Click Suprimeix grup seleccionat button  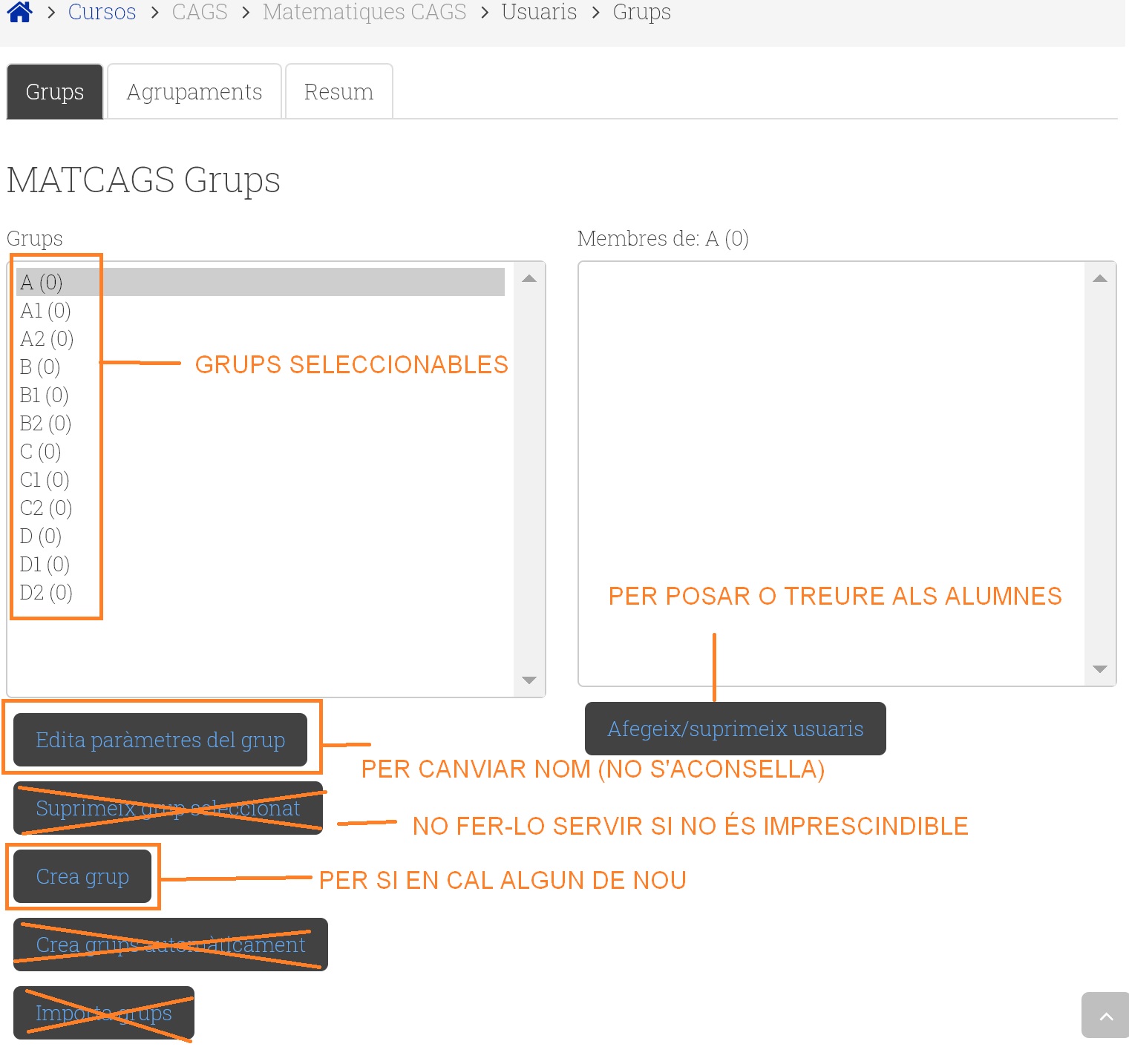pyautogui.click(x=168, y=808)
